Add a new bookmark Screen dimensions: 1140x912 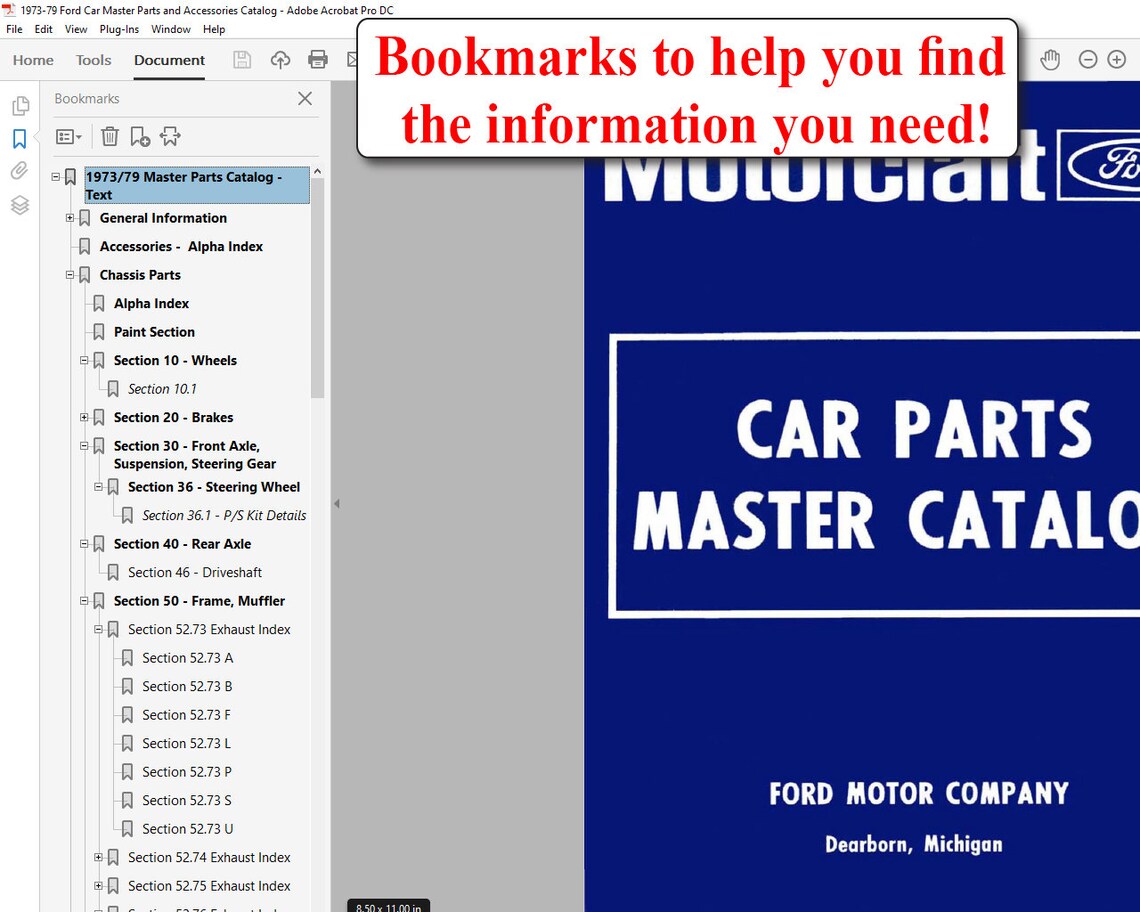[x=140, y=136]
